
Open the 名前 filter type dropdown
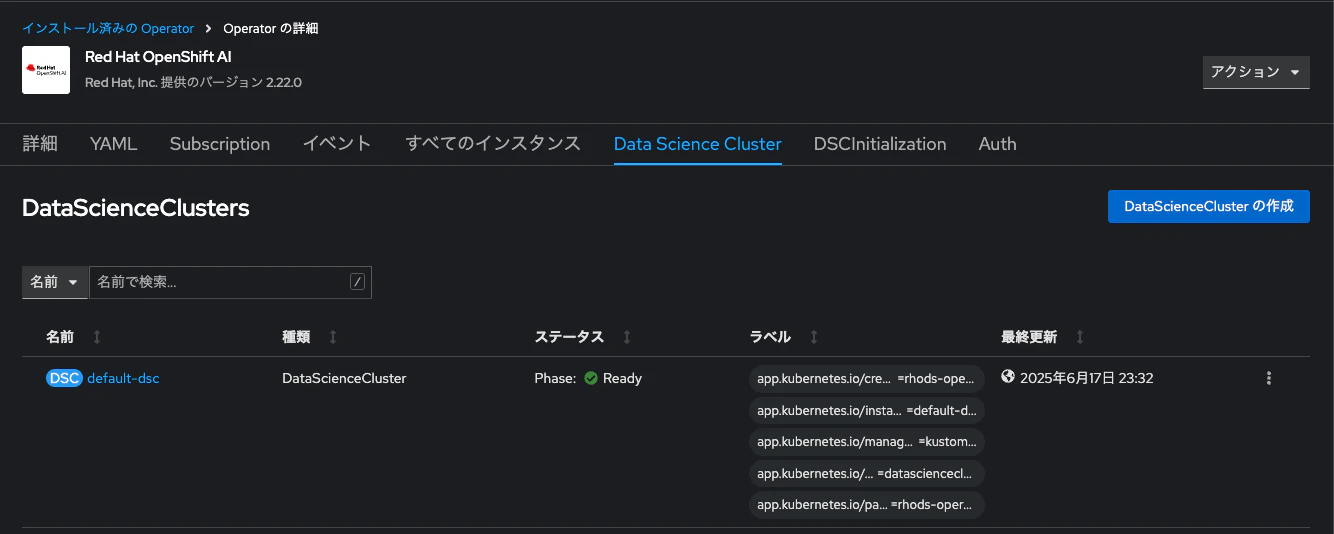tap(55, 282)
